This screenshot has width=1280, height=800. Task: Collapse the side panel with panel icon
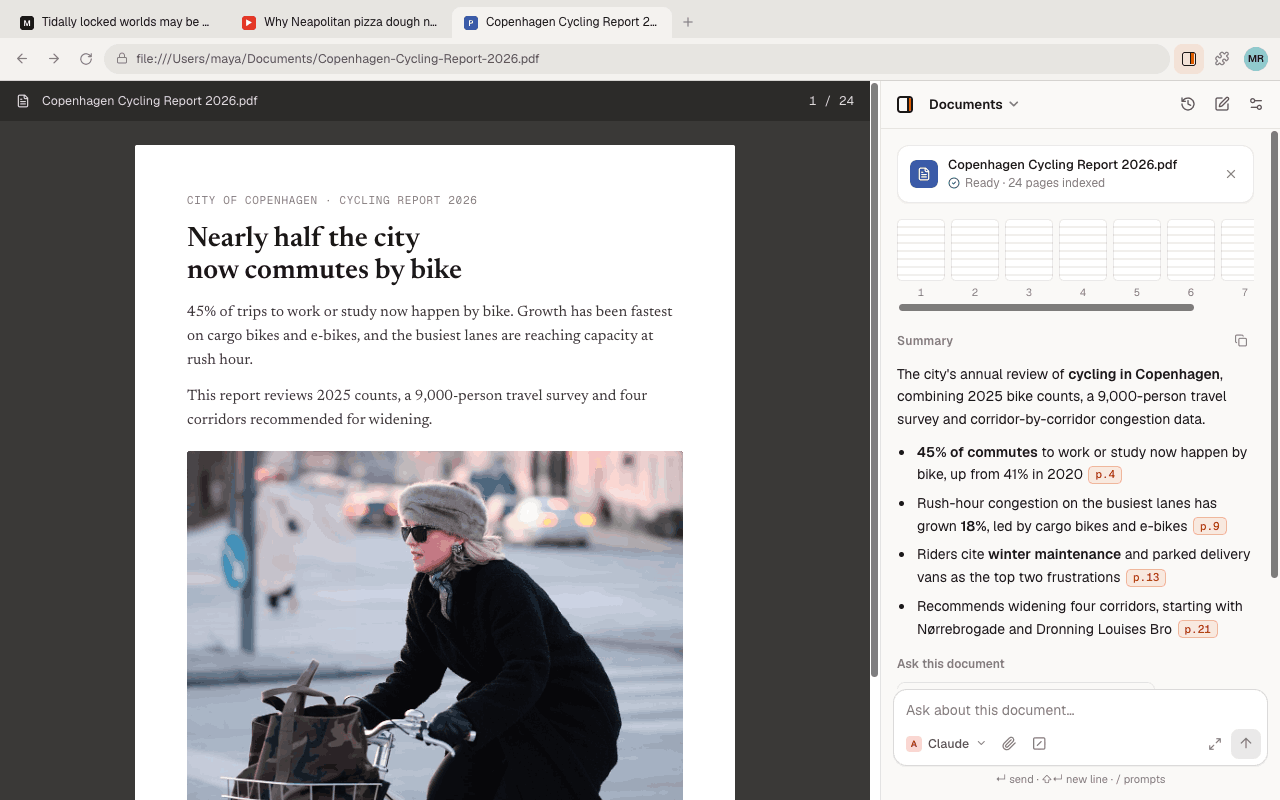pos(905,104)
